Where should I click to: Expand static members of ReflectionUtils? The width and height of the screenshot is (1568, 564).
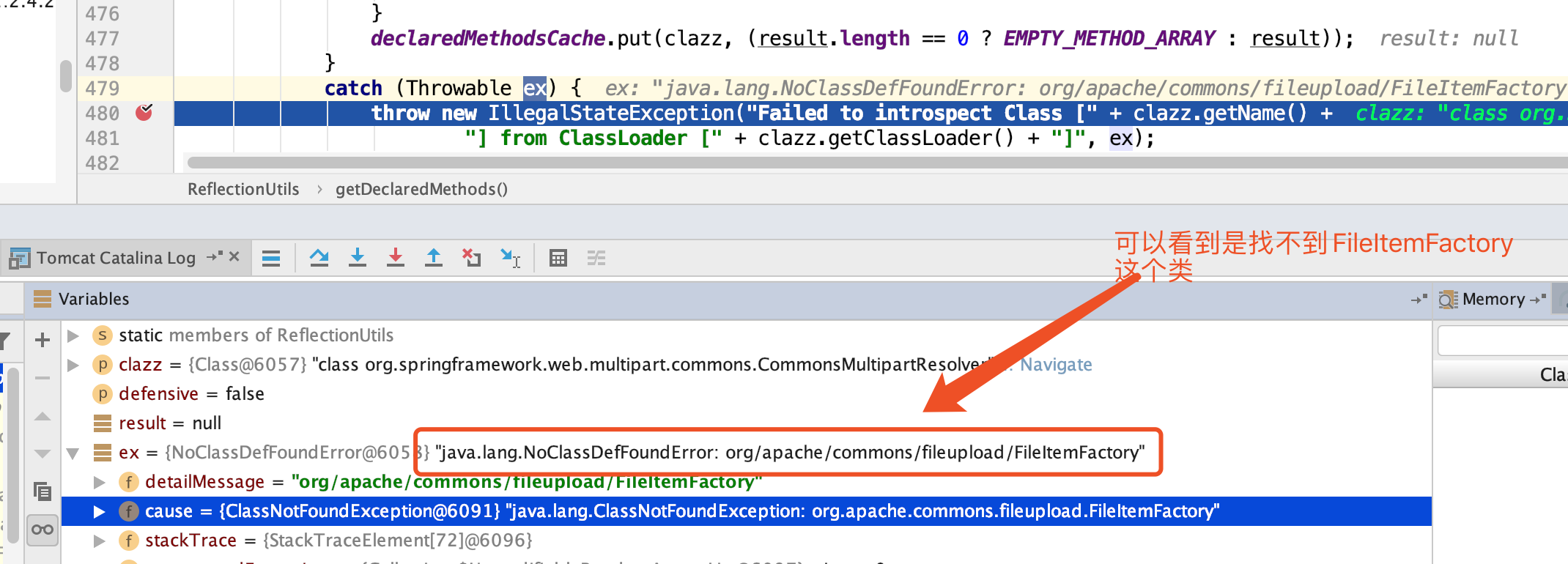pyautogui.click(x=73, y=335)
